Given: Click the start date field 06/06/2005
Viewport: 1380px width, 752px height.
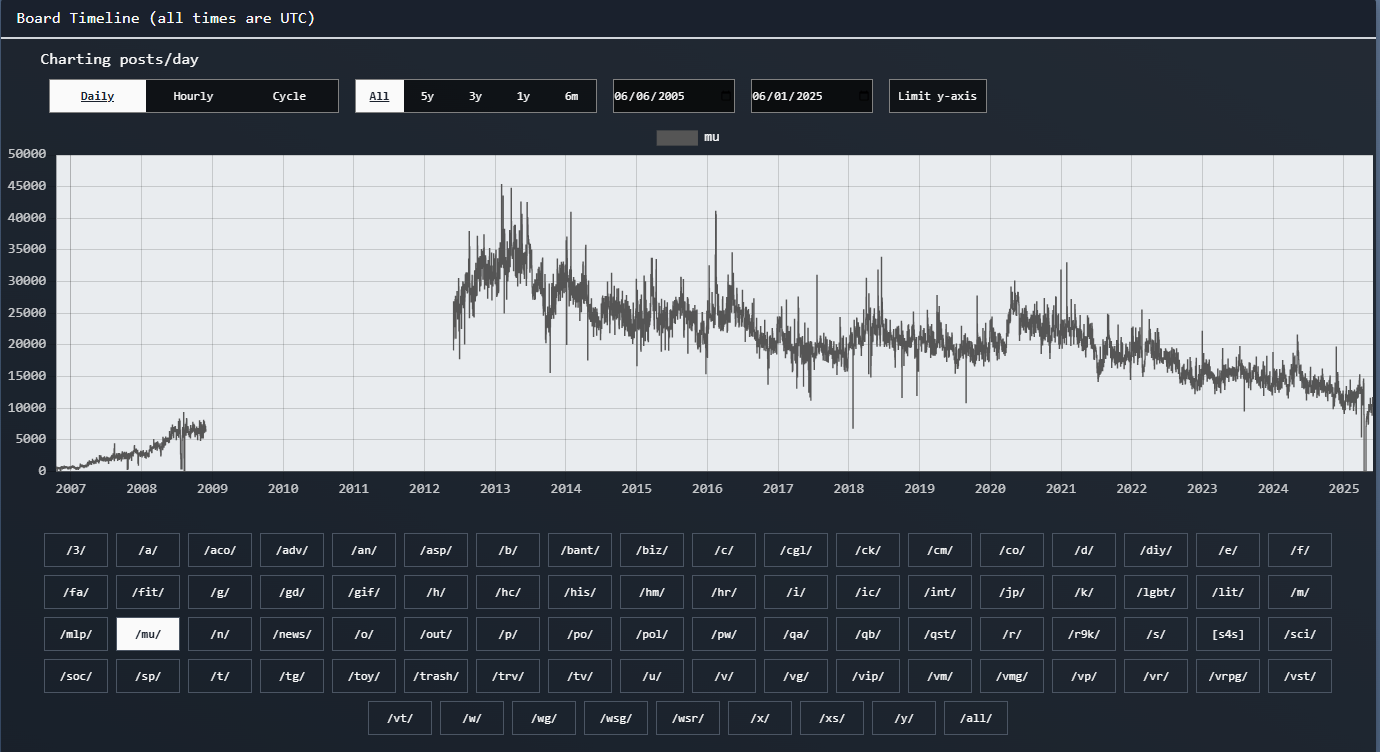Looking at the screenshot, I should click(x=673, y=96).
